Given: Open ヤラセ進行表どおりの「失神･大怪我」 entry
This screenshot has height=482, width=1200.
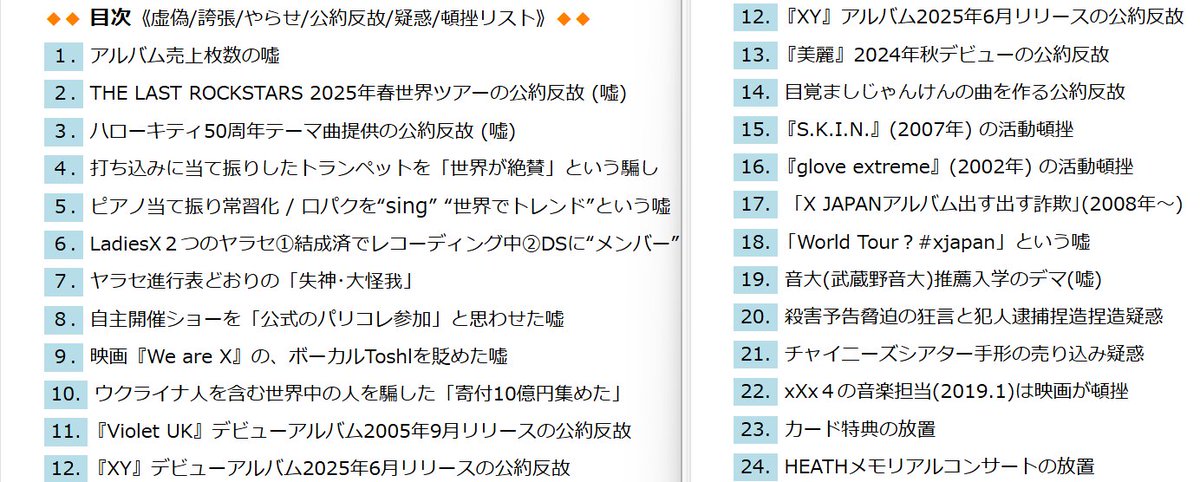Looking at the screenshot, I should pyautogui.click(x=252, y=281).
